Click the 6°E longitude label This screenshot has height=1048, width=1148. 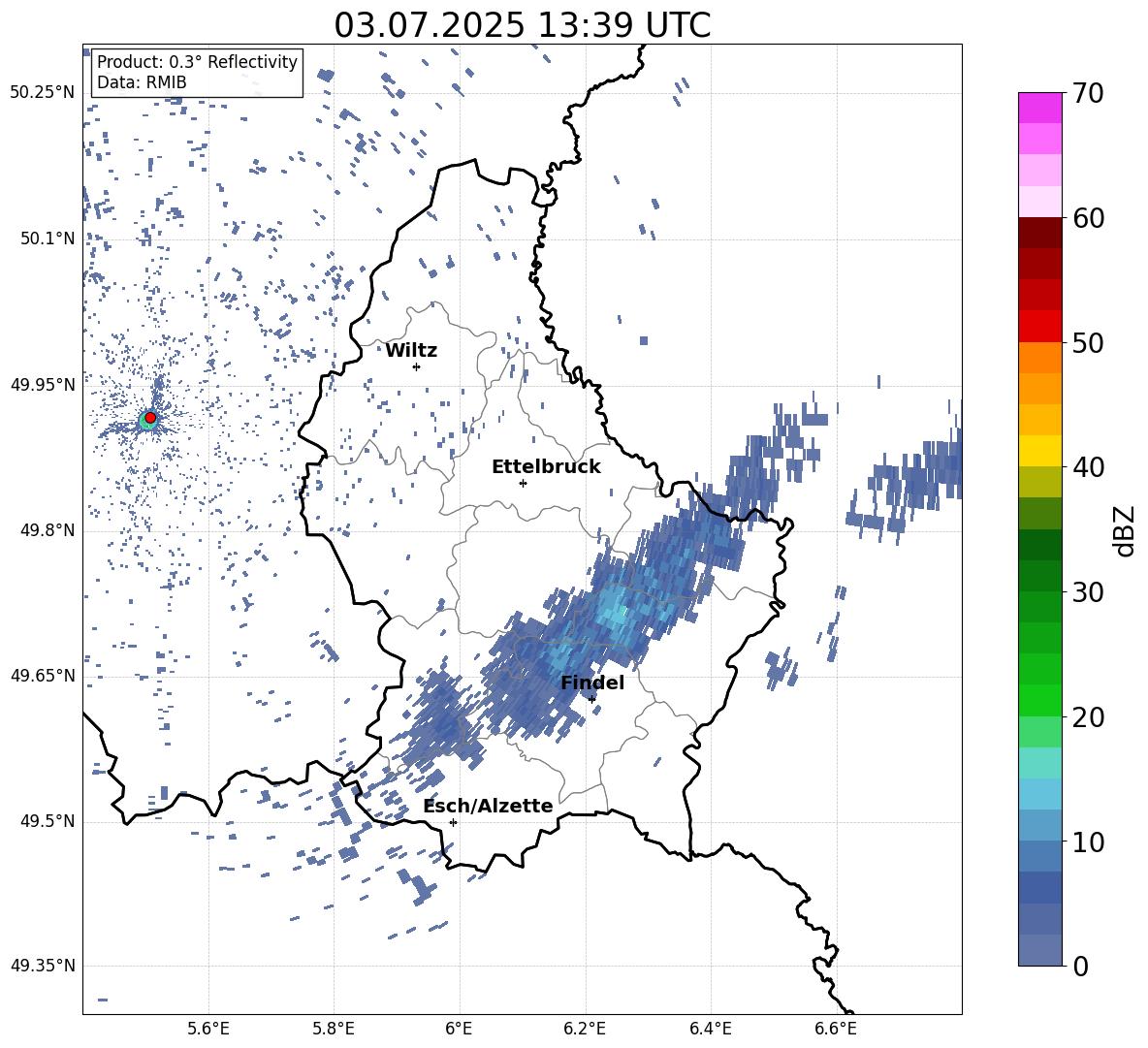click(460, 1029)
